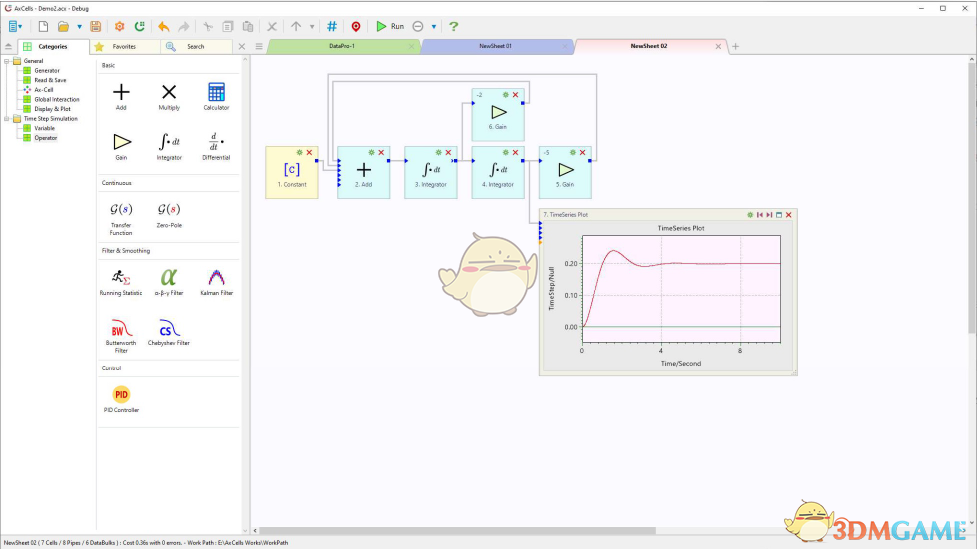Click the Transfer Function block icon
Viewport: 977px width, 549px height.
121,210
